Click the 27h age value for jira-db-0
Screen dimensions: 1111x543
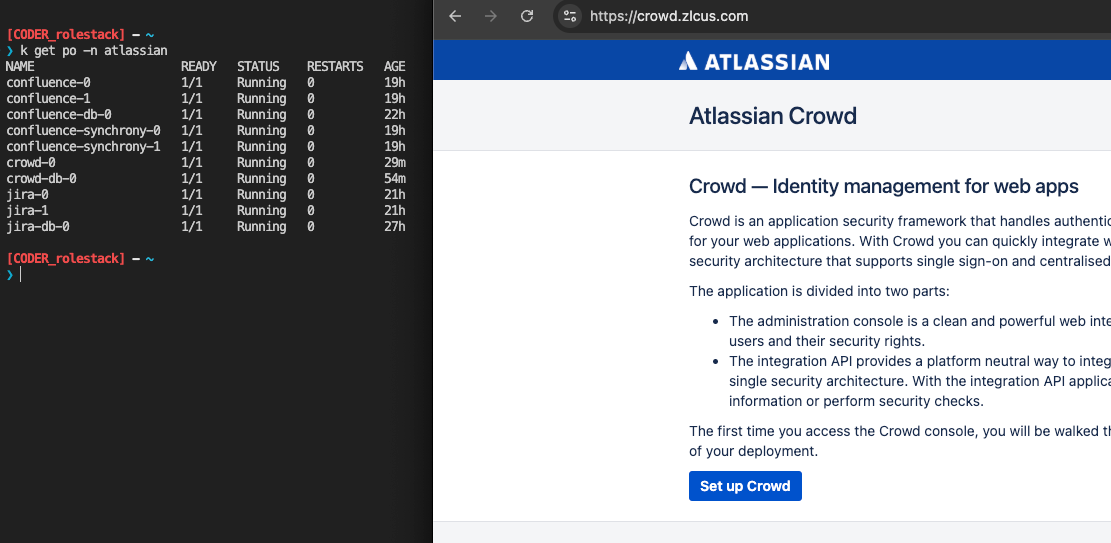(x=395, y=227)
